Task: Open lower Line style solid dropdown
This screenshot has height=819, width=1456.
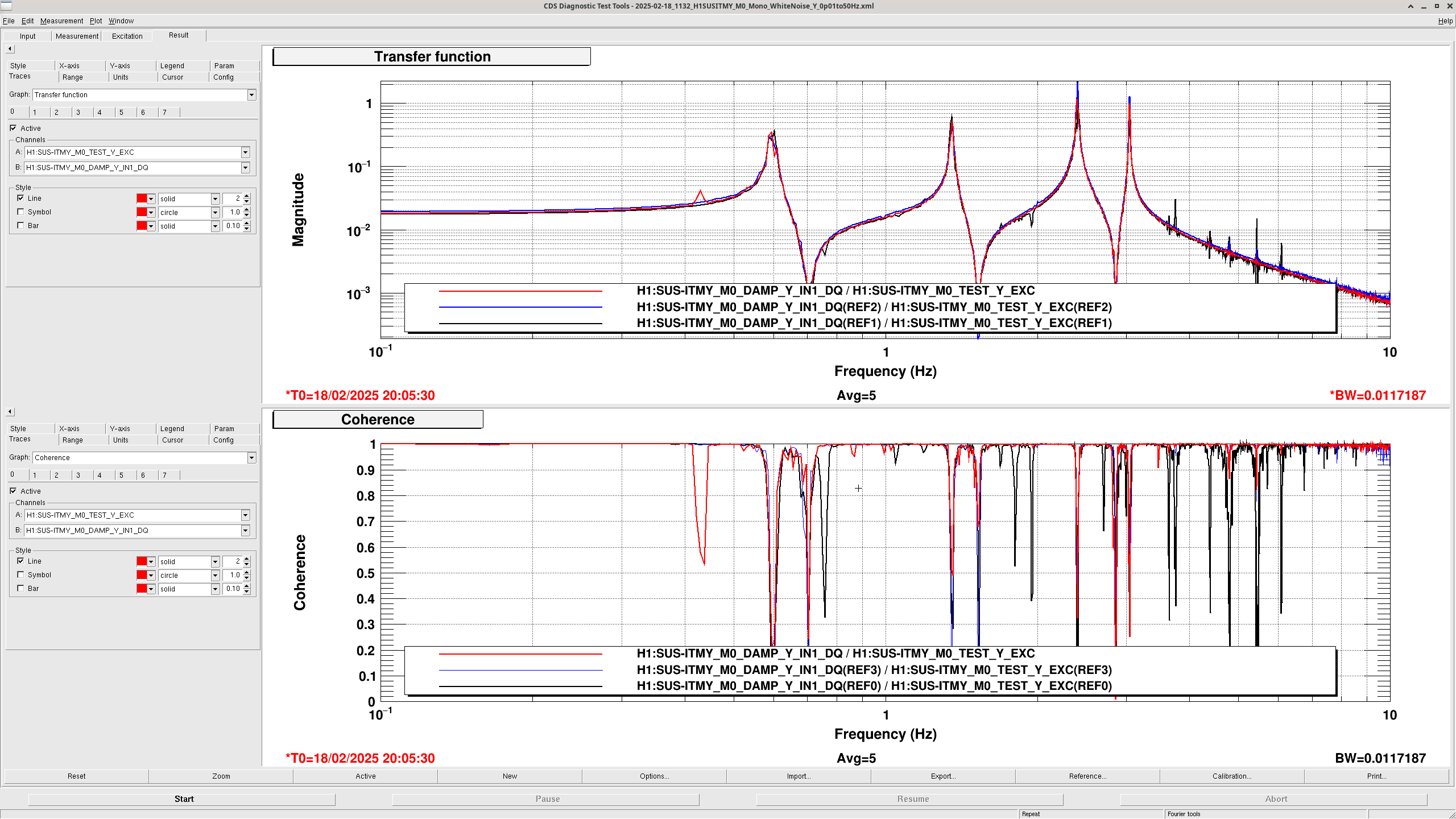Action: [x=215, y=562]
